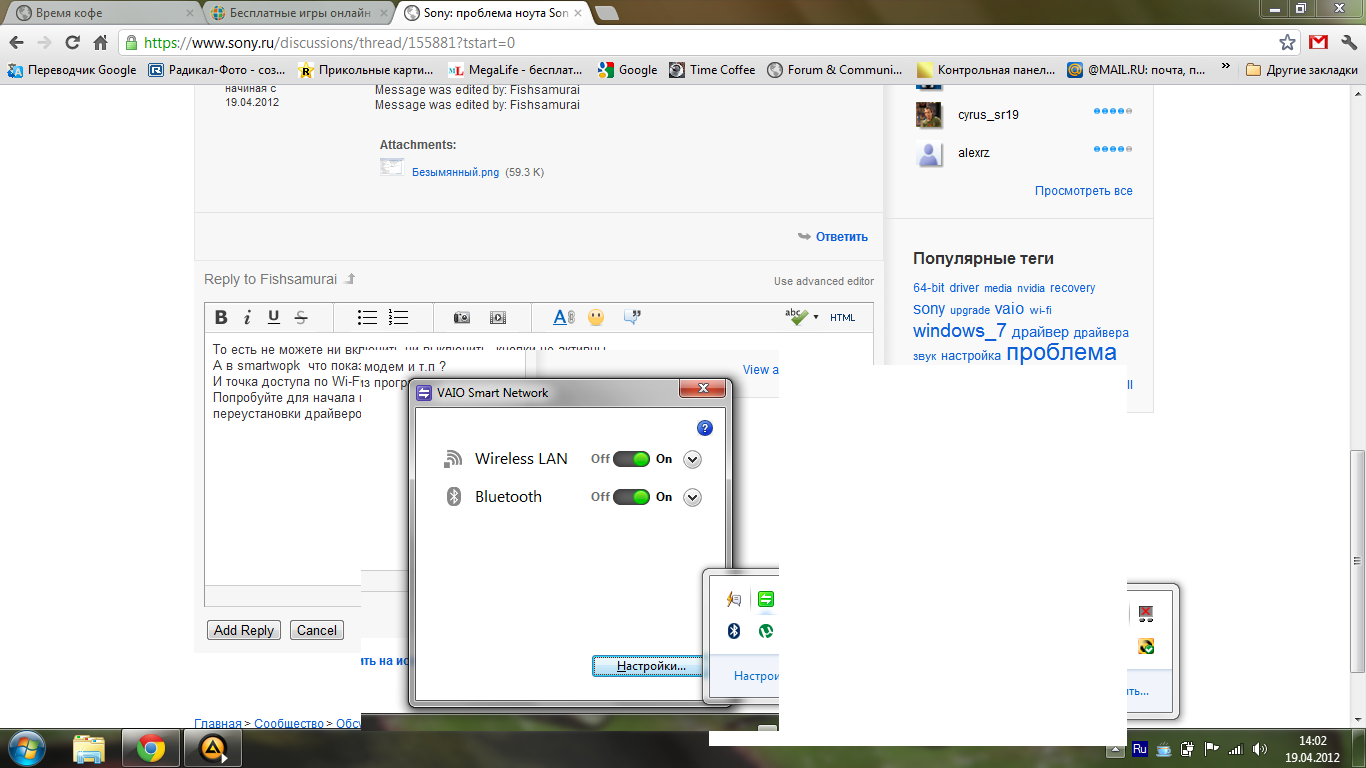Screen dimensions: 1366x768
Task: Open the spell check dropdown arrow
Action: coord(816,318)
